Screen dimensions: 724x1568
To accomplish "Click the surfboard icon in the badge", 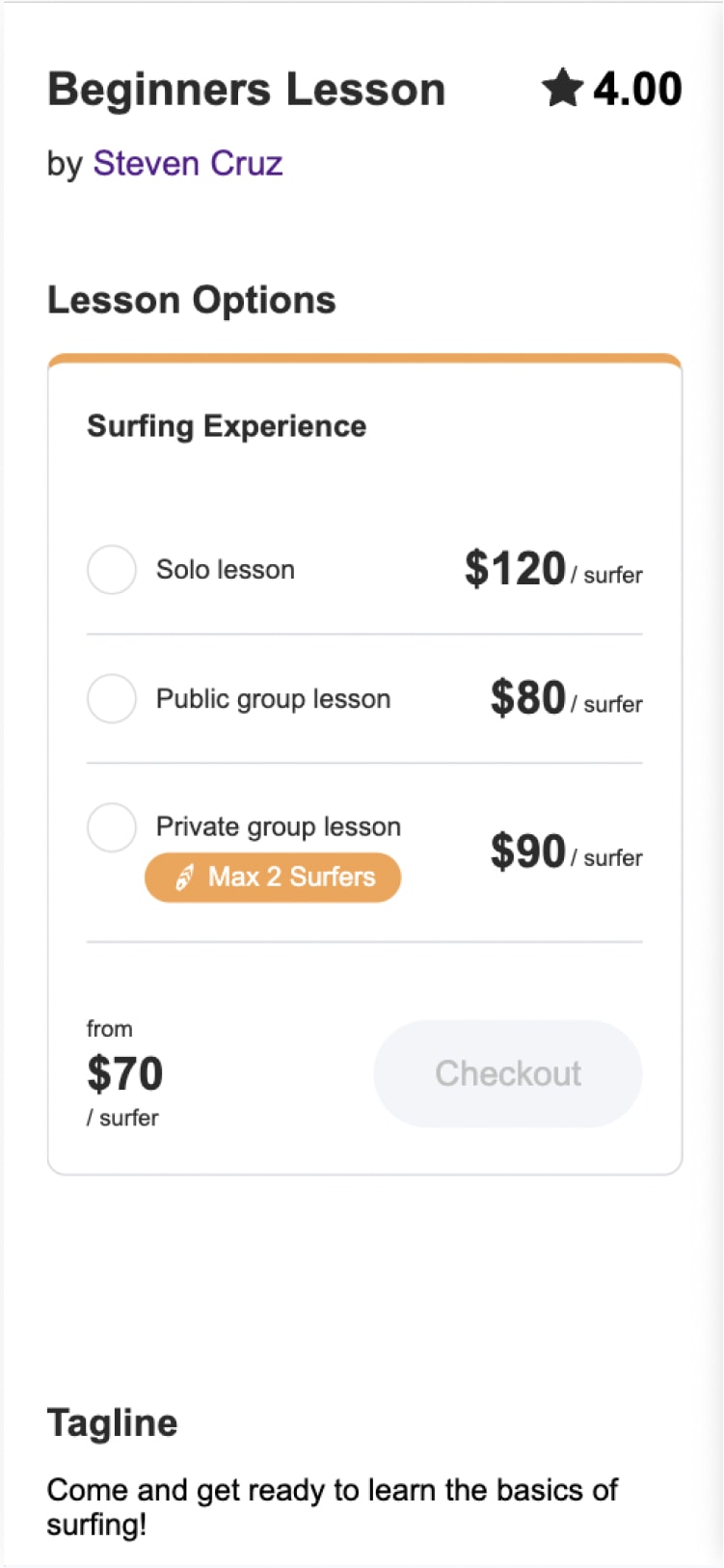I will [184, 878].
